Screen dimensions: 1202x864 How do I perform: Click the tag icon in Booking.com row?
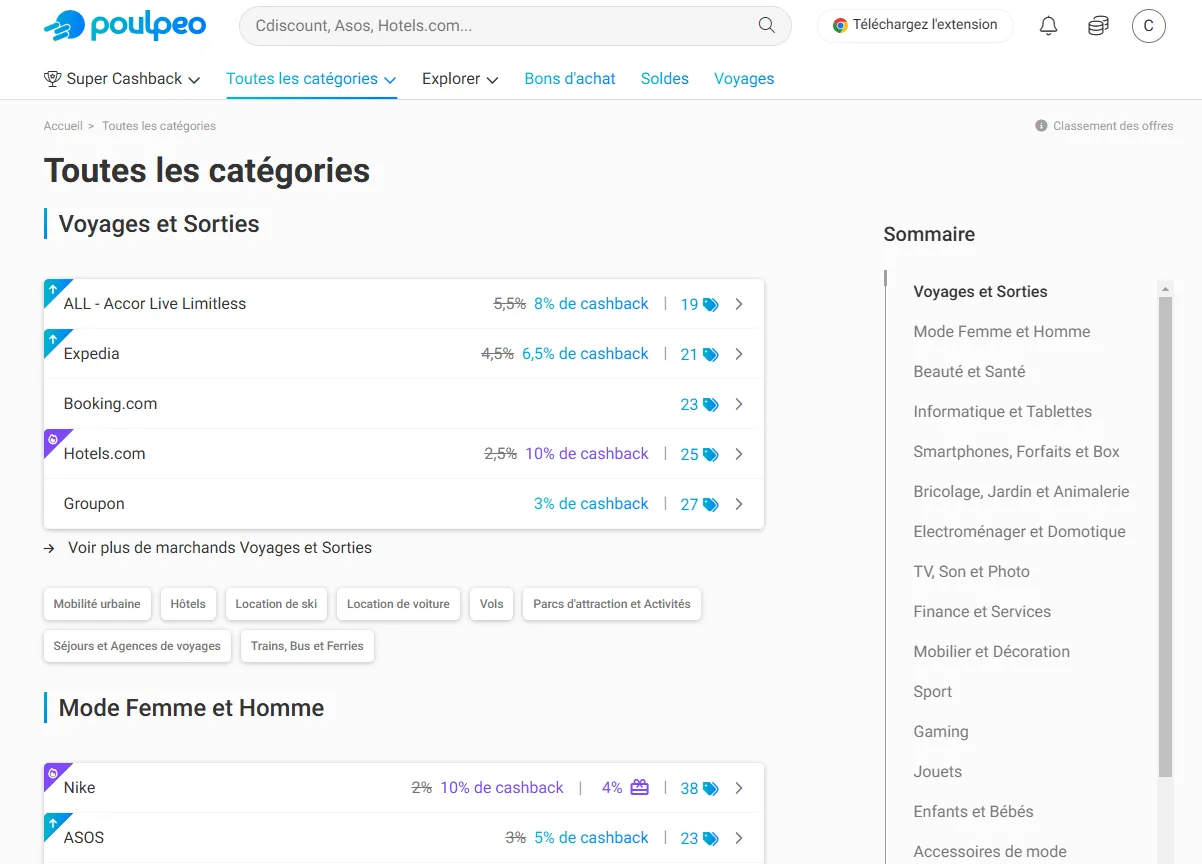pyautogui.click(x=711, y=404)
